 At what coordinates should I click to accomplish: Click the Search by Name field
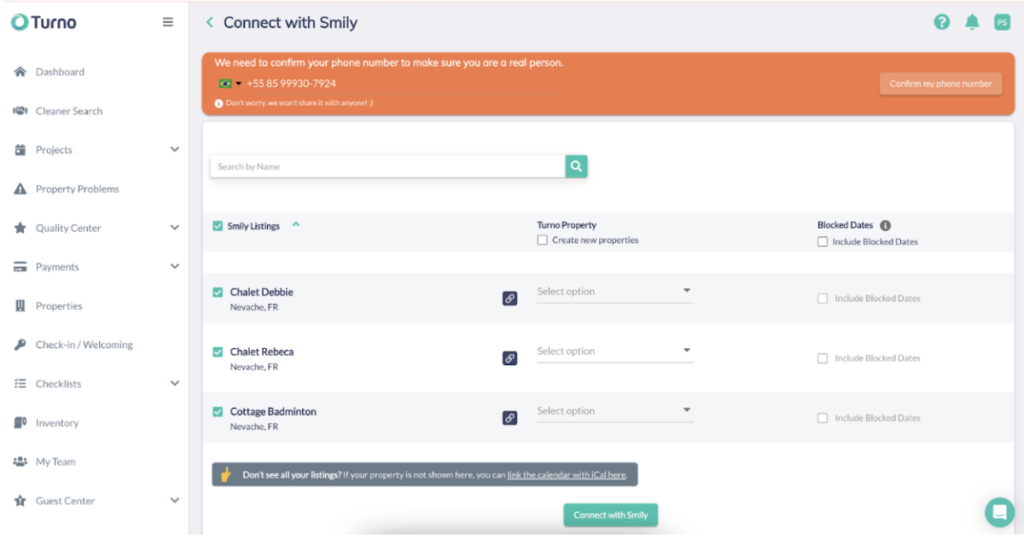(x=387, y=167)
